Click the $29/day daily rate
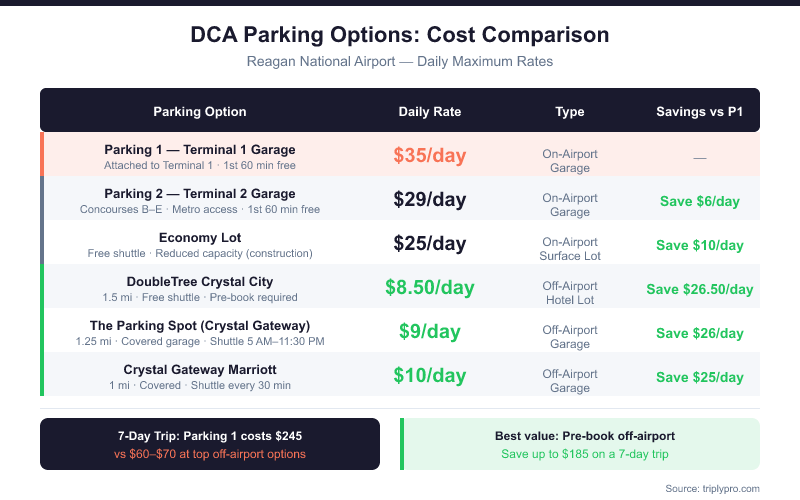Viewport: 800px width, 500px height. [x=429, y=199]
